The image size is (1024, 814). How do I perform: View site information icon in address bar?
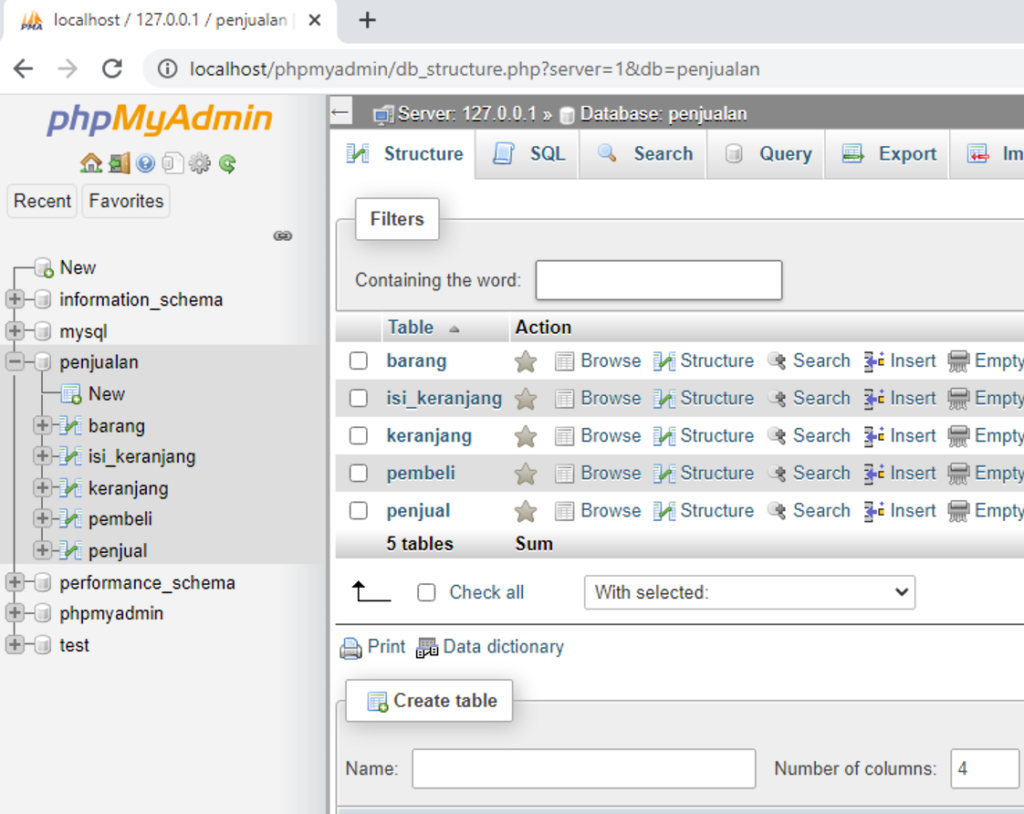click(168, 69)
